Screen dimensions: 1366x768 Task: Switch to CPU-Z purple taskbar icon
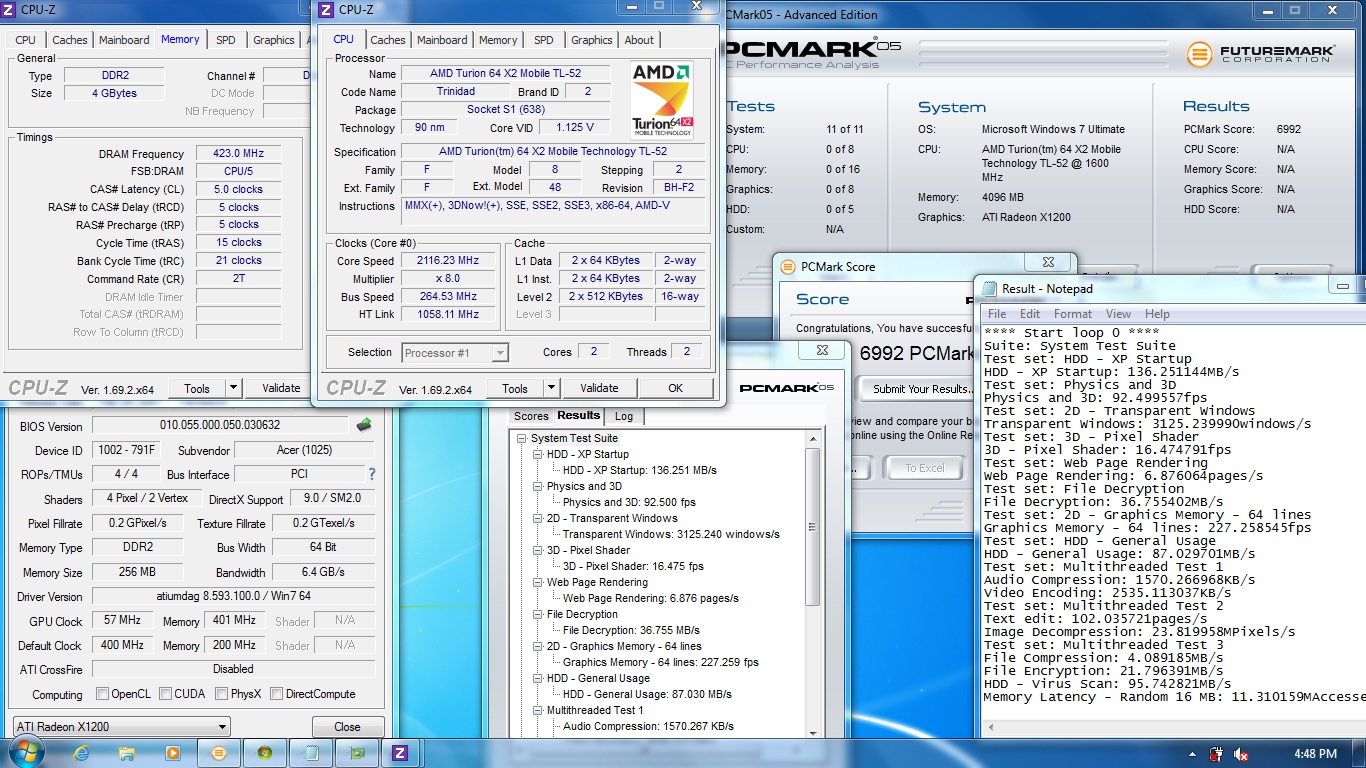(400, 753)
